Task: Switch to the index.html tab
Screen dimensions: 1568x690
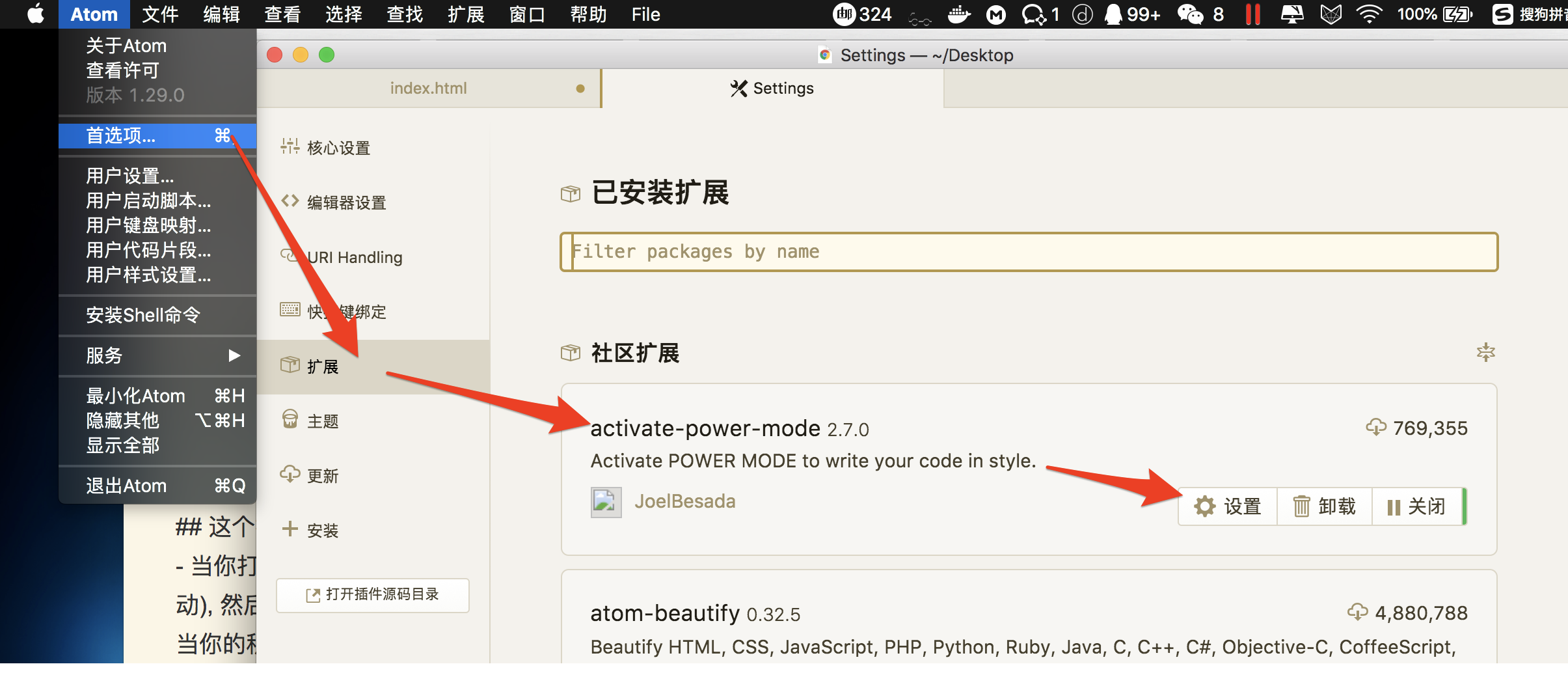Action: (429, 89)
